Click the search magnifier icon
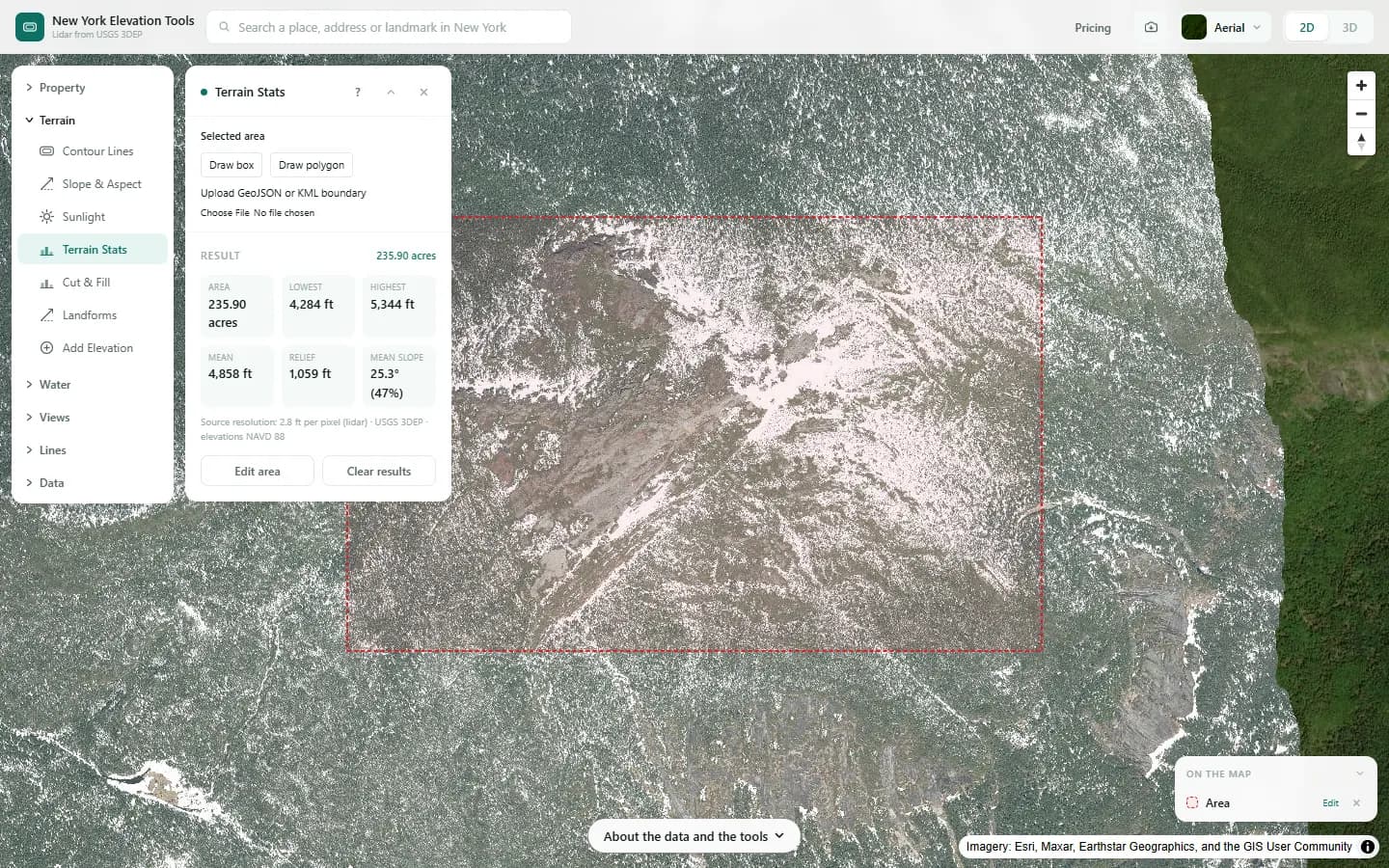This screenshot has height=868, width=1389. click(224, 27)
